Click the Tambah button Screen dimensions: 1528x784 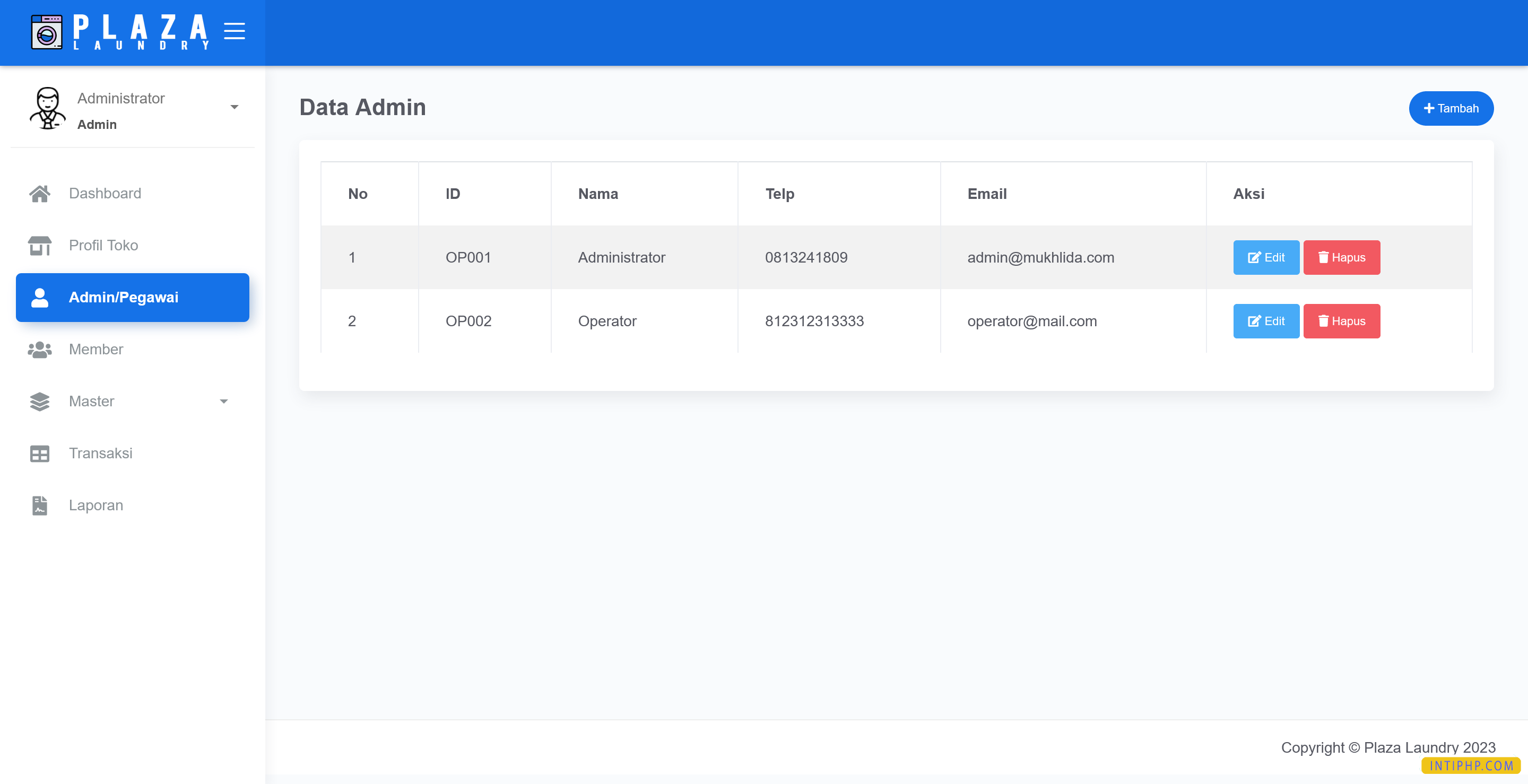(1451, 108)
